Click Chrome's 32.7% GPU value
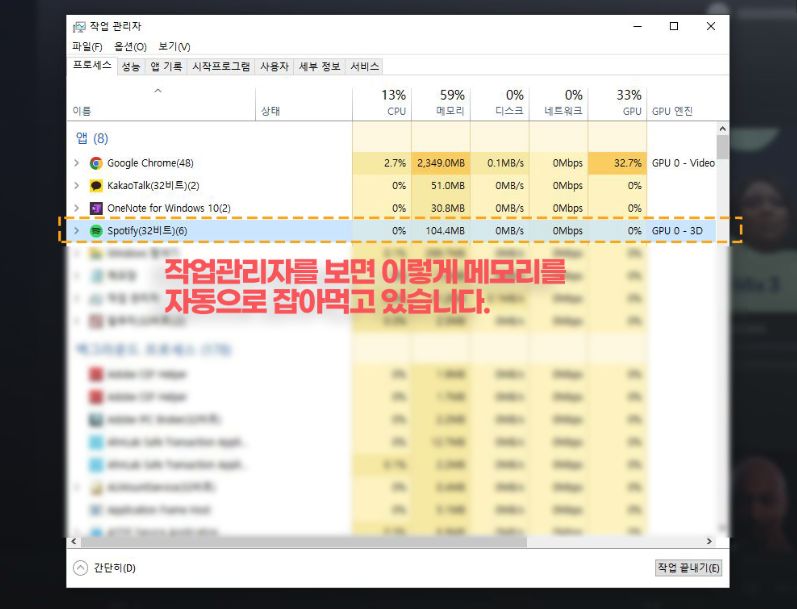The width and height of the screenshot is (797, 609). point(618,163)
